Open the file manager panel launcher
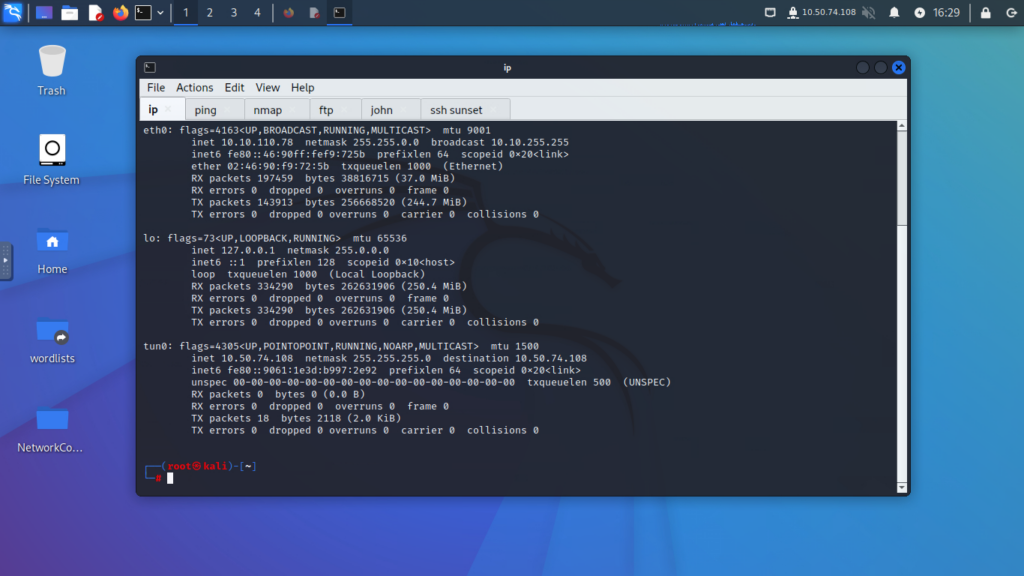Screen dimensions: 1024x576 [69, 13]
